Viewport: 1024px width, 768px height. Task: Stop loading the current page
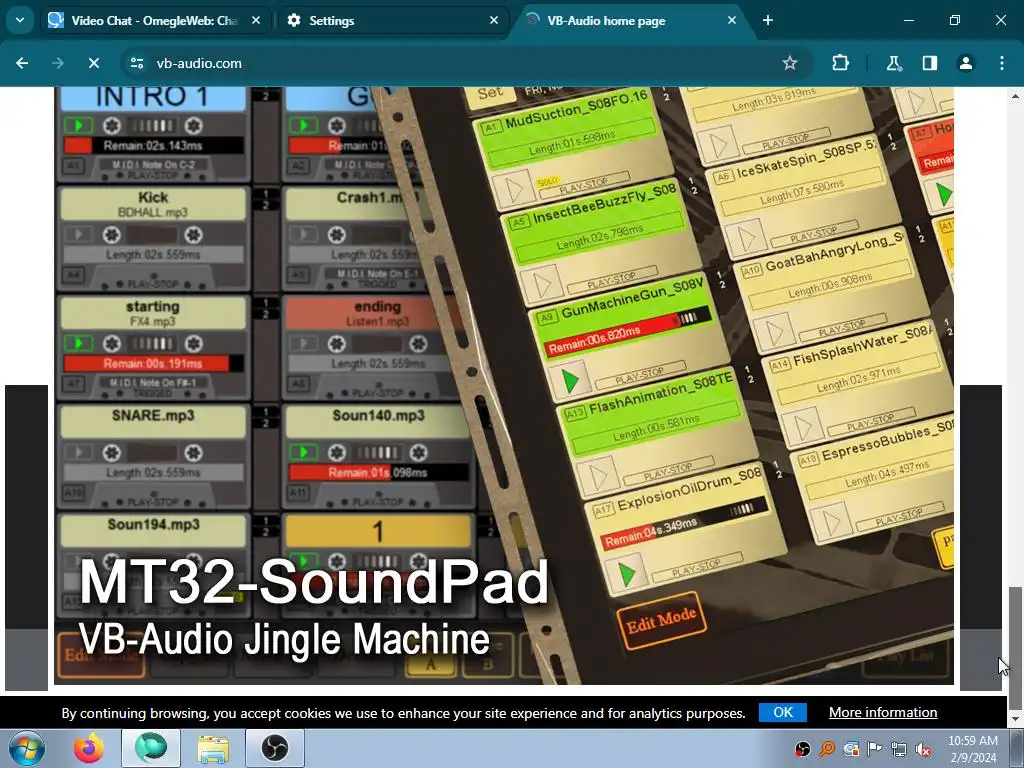(x=94, y=63)
